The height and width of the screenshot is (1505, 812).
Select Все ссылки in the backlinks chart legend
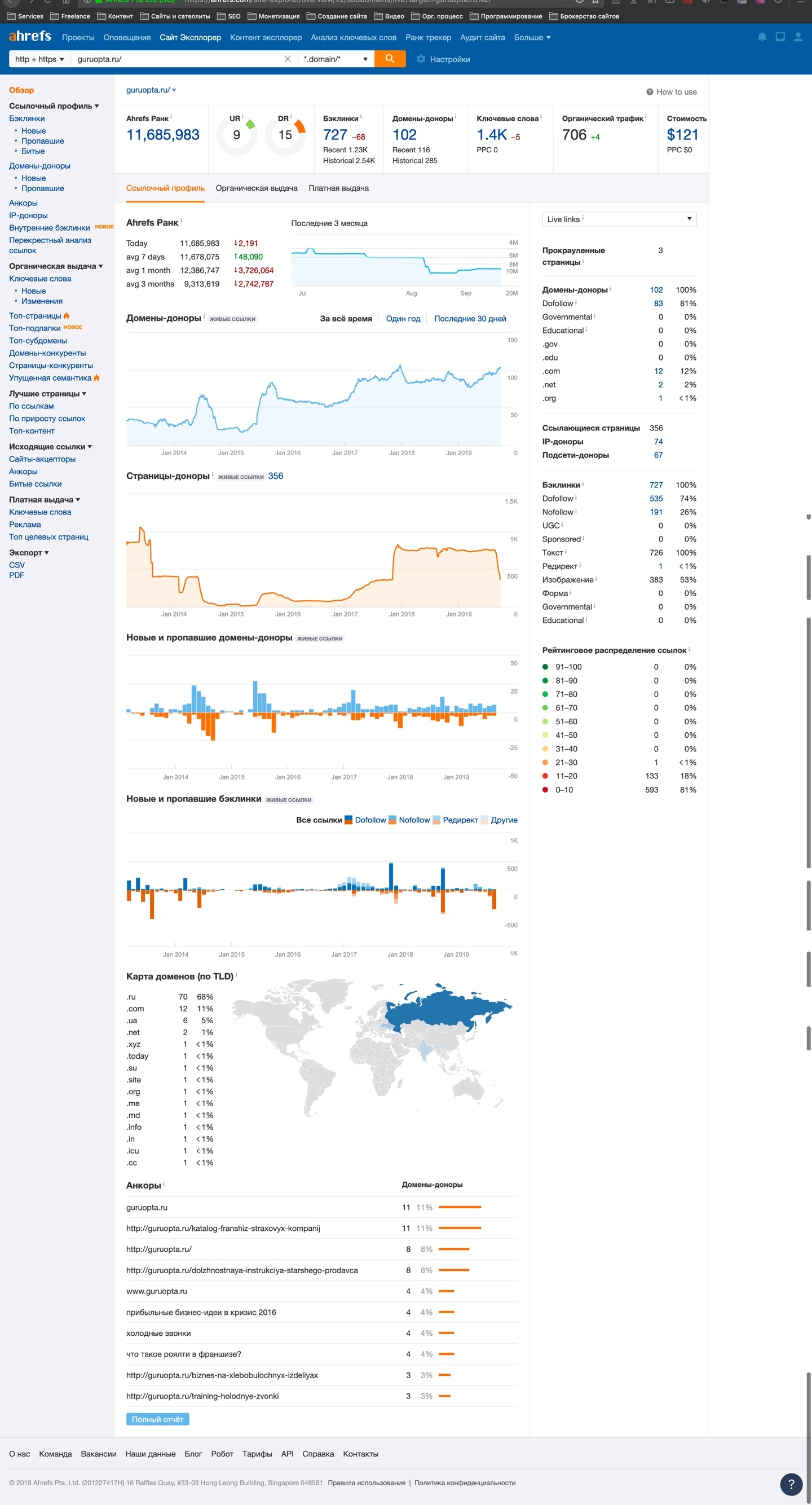coord(319,820)
